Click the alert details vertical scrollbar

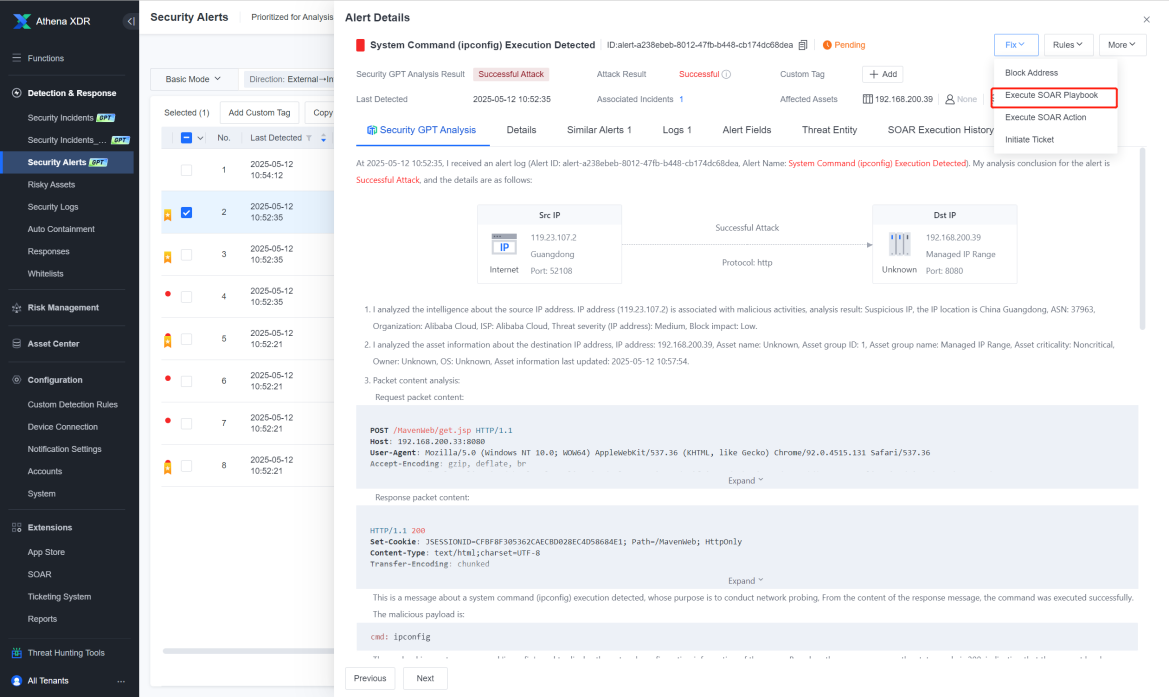pos(1142,239)
